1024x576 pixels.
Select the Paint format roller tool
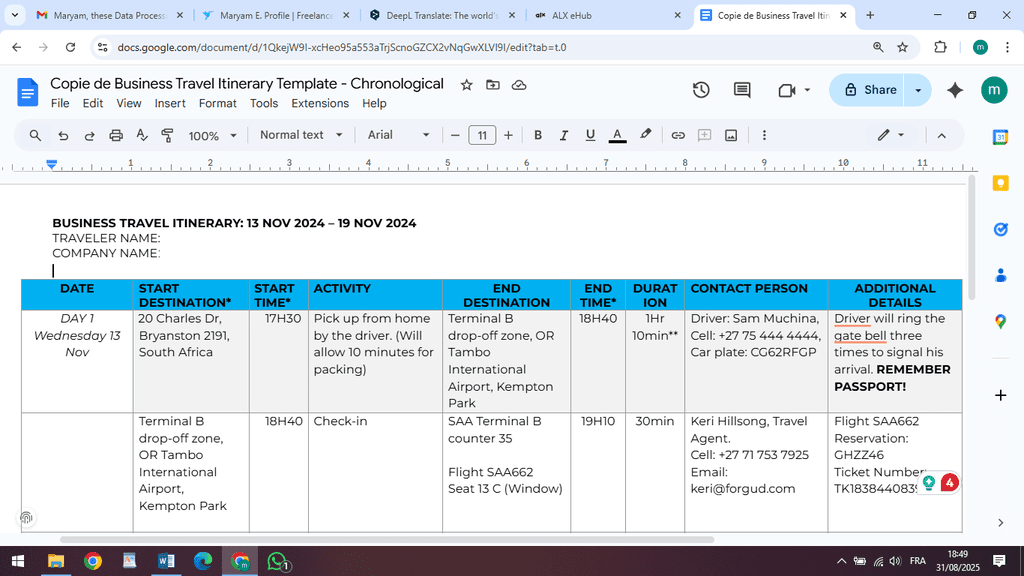[x=167, y=135]
